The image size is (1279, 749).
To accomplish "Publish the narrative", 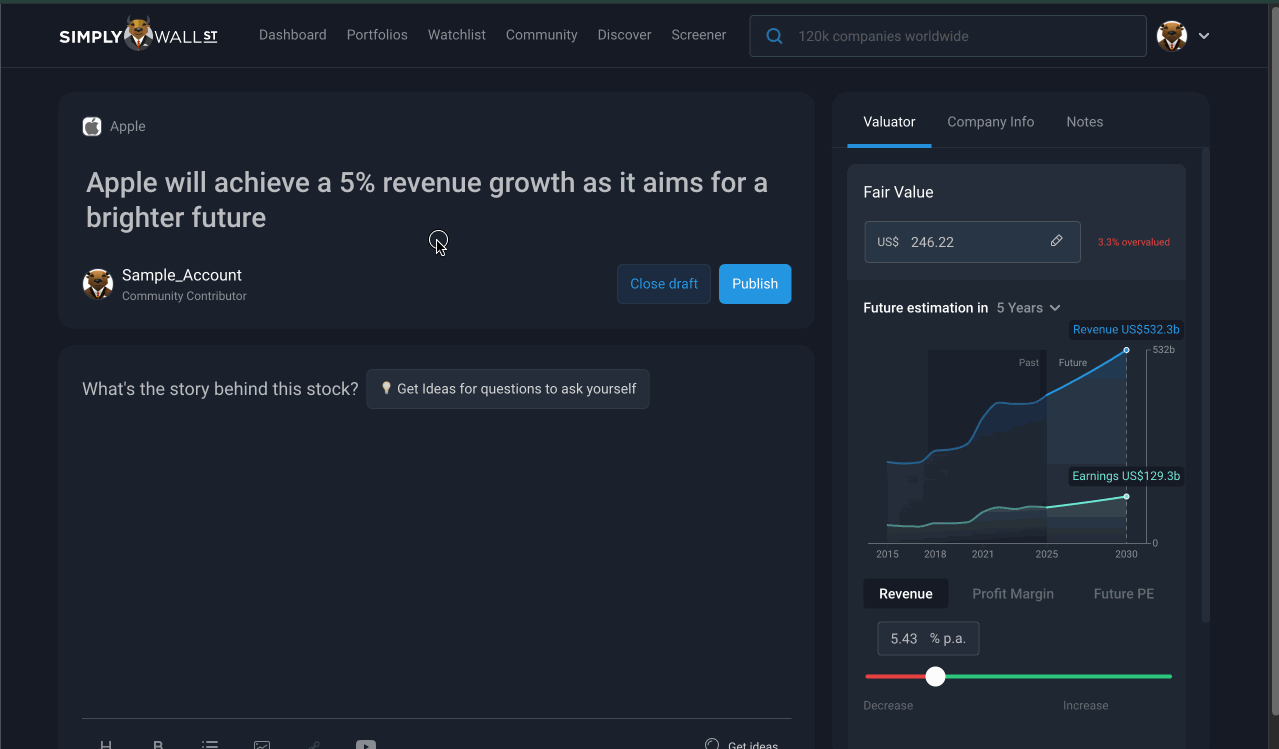I will [x=755, y=284].
